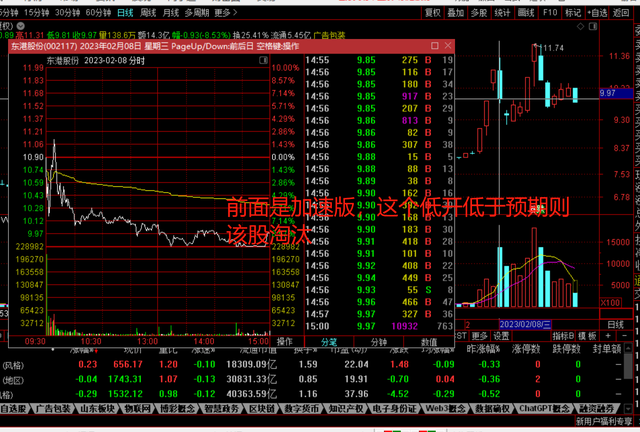Add stock with +自选 button

(597, 13)
